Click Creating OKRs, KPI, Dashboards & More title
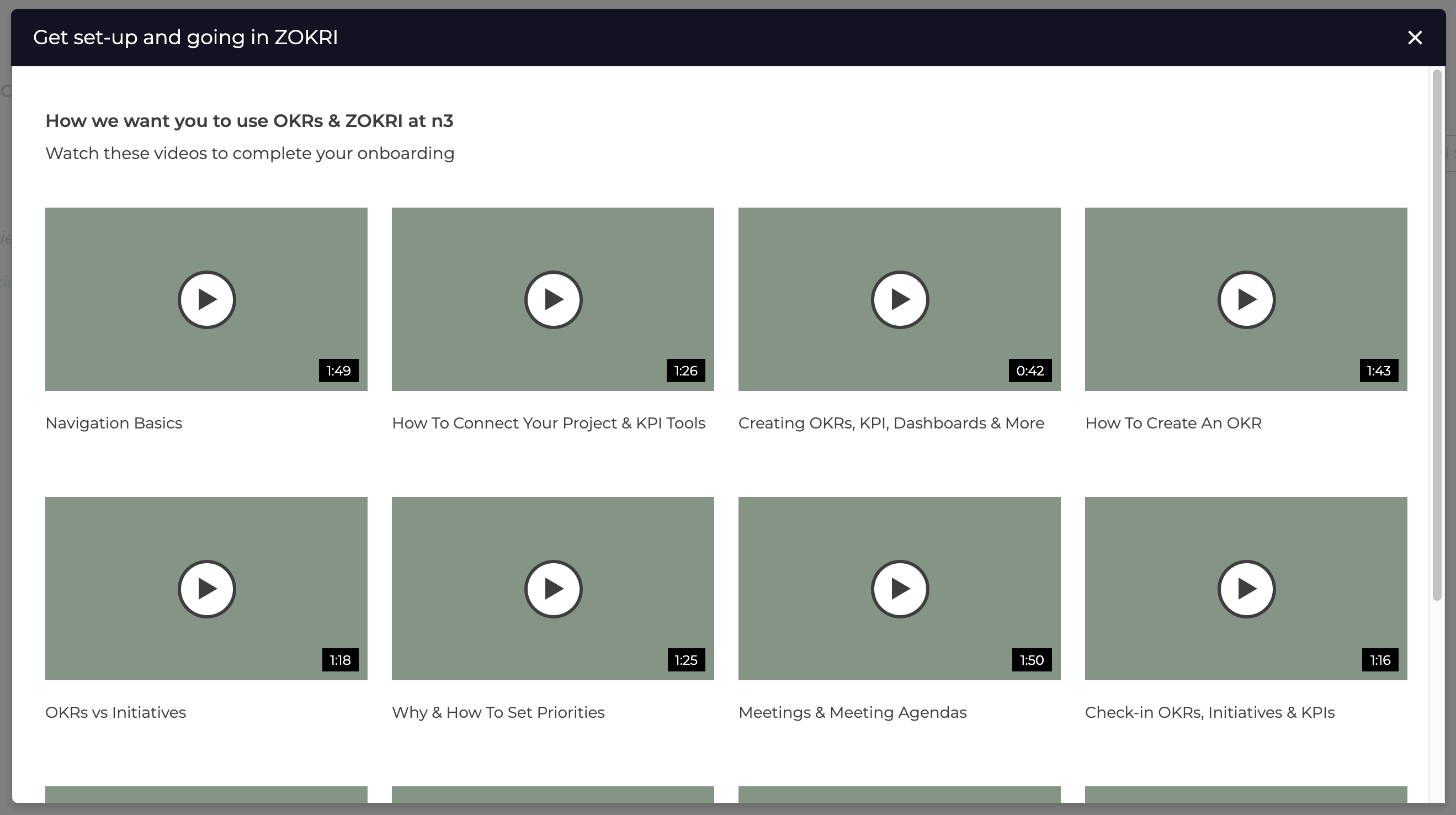This screenshot has height=815, width=1456. click(891, 423)
